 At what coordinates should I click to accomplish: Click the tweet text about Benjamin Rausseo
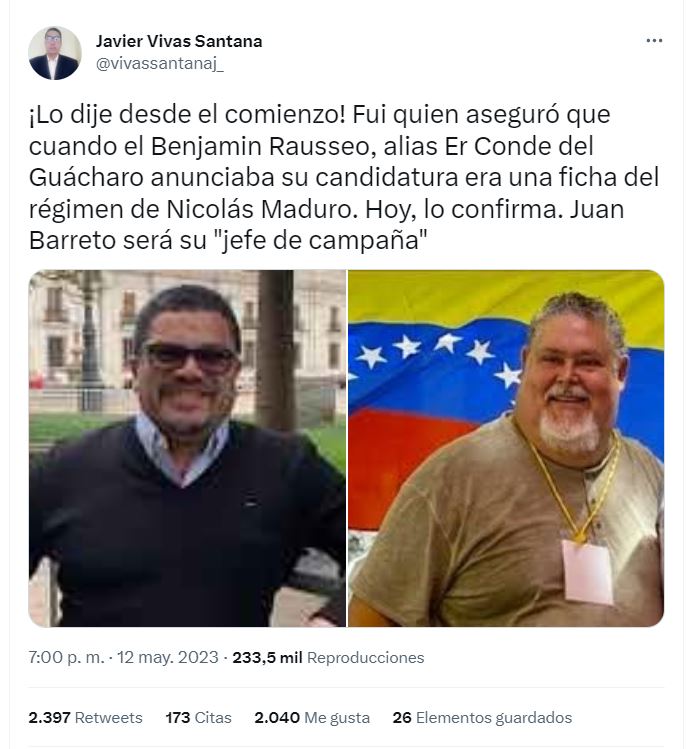click(344, 177)
